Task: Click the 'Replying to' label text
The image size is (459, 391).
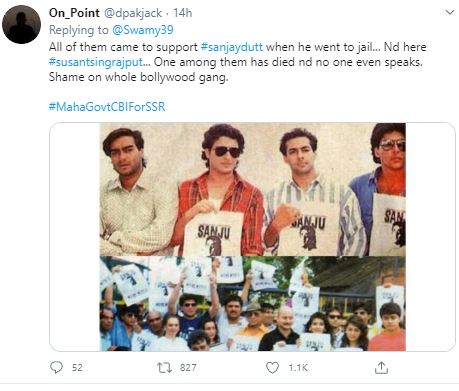Action: click(79, 30)
